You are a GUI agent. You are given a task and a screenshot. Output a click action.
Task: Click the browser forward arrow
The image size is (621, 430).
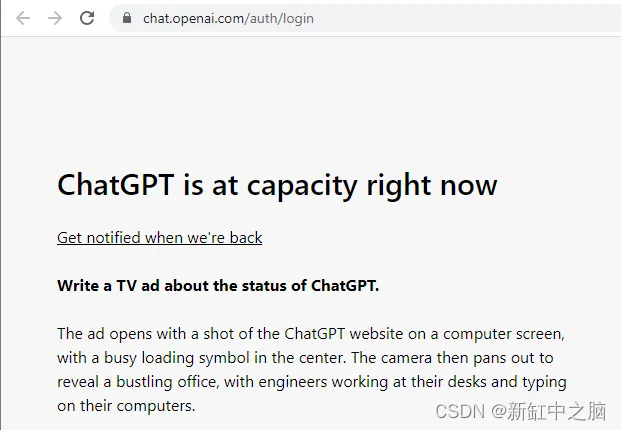pos(55,18)
